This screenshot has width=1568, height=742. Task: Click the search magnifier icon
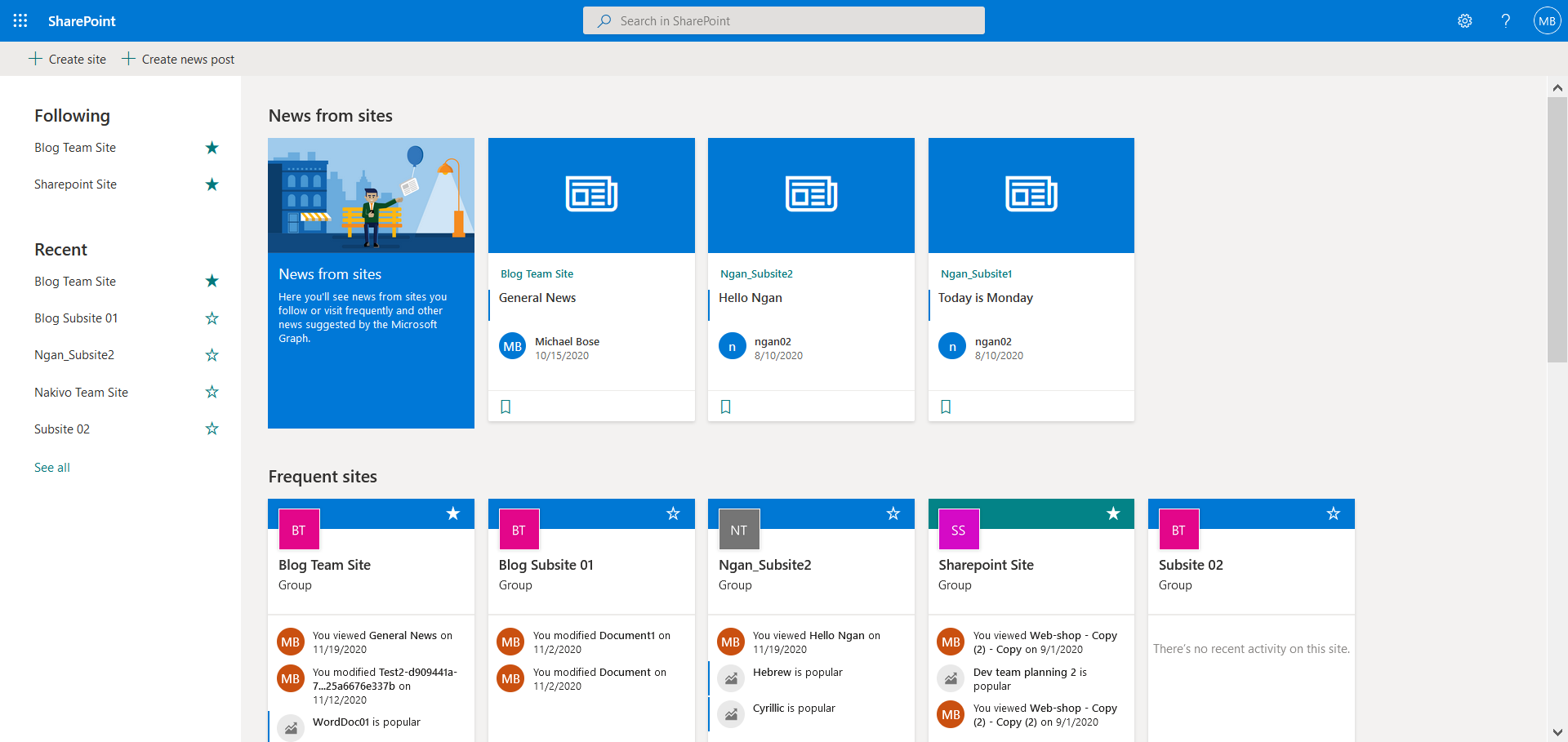[604, 20]
